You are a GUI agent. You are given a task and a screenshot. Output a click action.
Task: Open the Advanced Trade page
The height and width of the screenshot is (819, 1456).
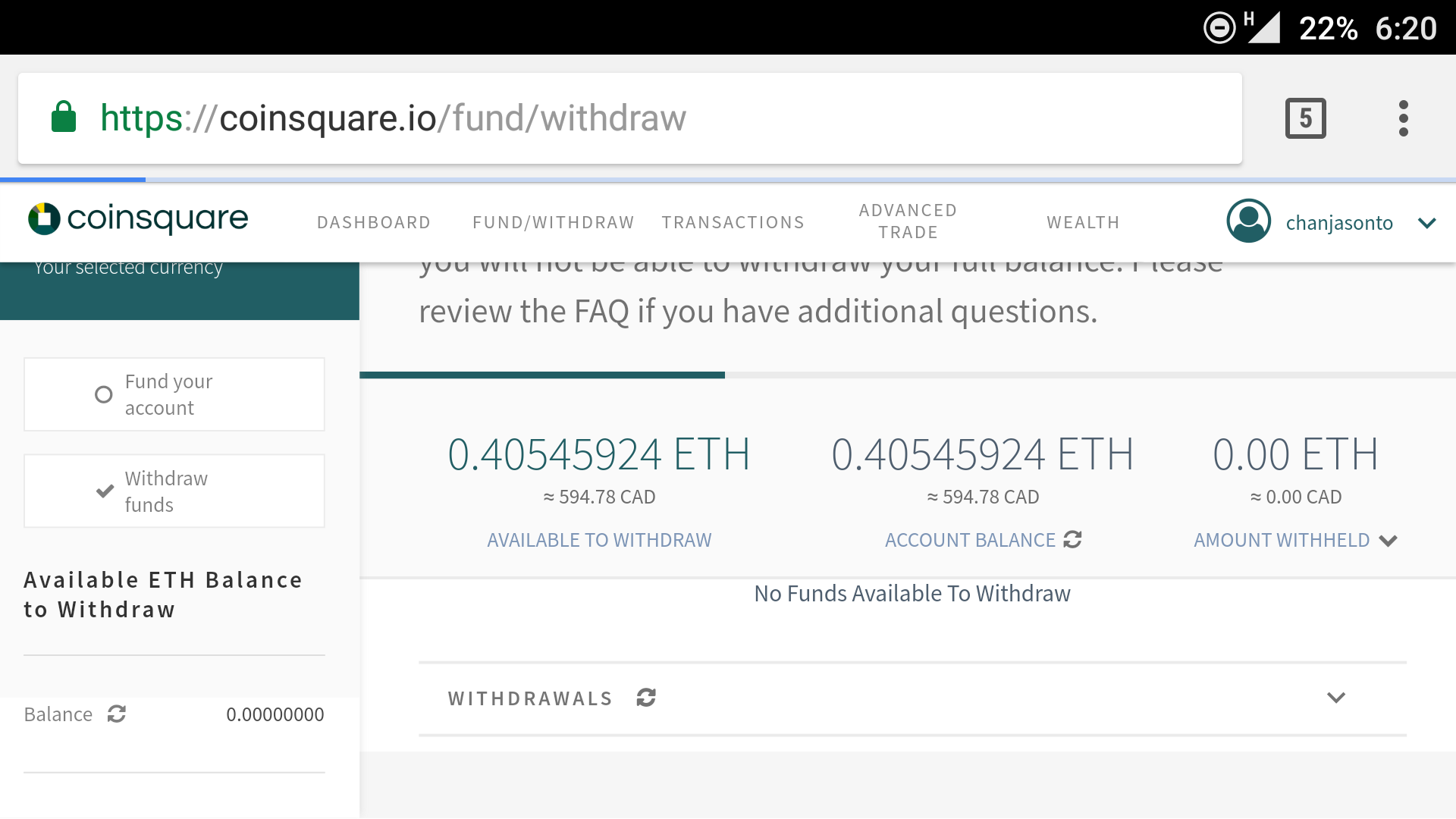(908, 221)
